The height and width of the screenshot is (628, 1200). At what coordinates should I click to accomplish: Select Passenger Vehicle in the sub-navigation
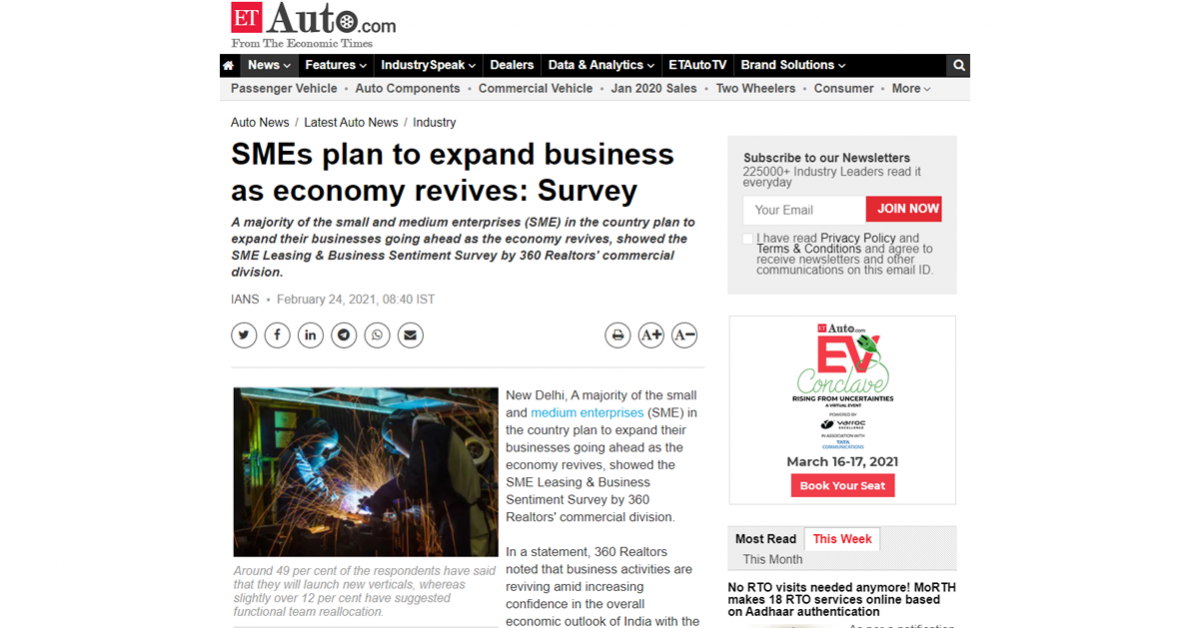click(x=284, y=89)
